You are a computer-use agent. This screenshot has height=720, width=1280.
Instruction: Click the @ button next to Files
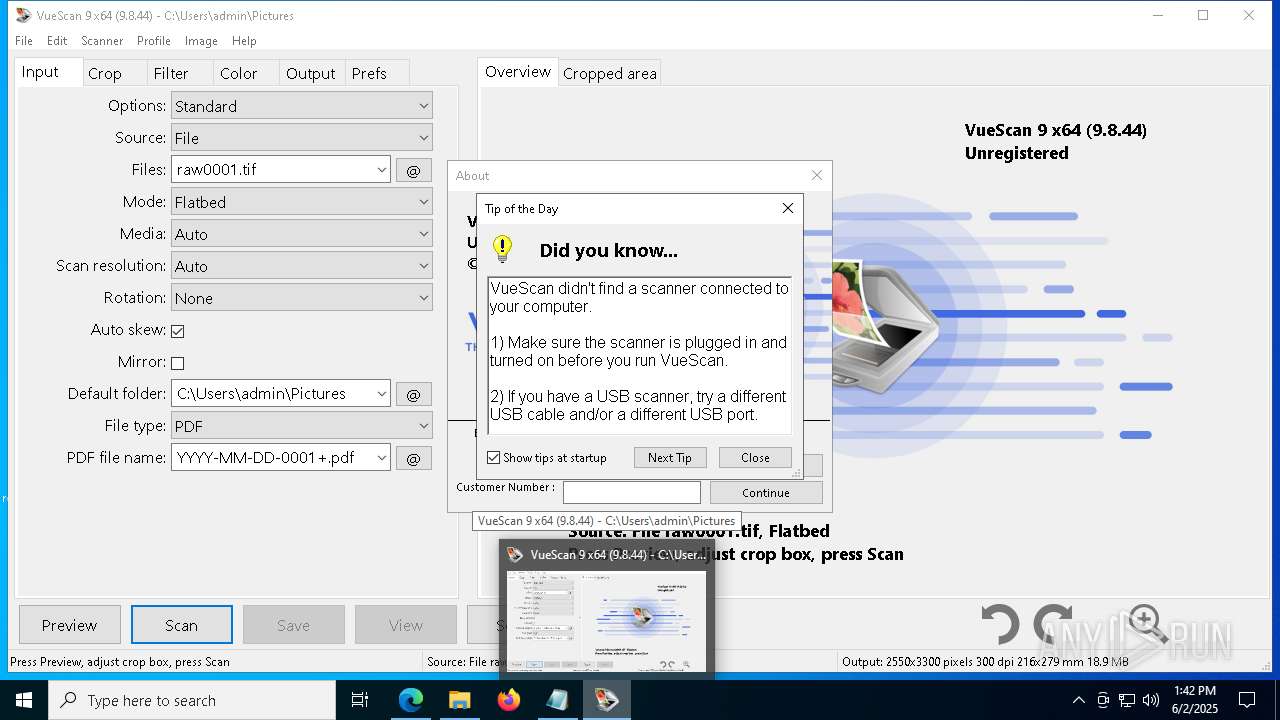(413, 170)
